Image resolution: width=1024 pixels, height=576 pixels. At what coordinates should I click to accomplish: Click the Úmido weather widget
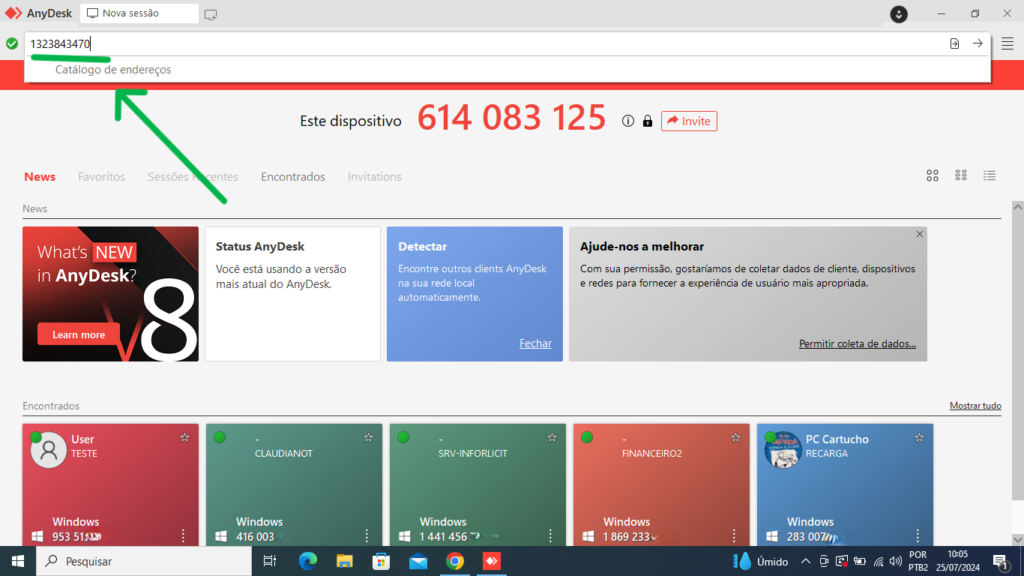pos(760,562)
